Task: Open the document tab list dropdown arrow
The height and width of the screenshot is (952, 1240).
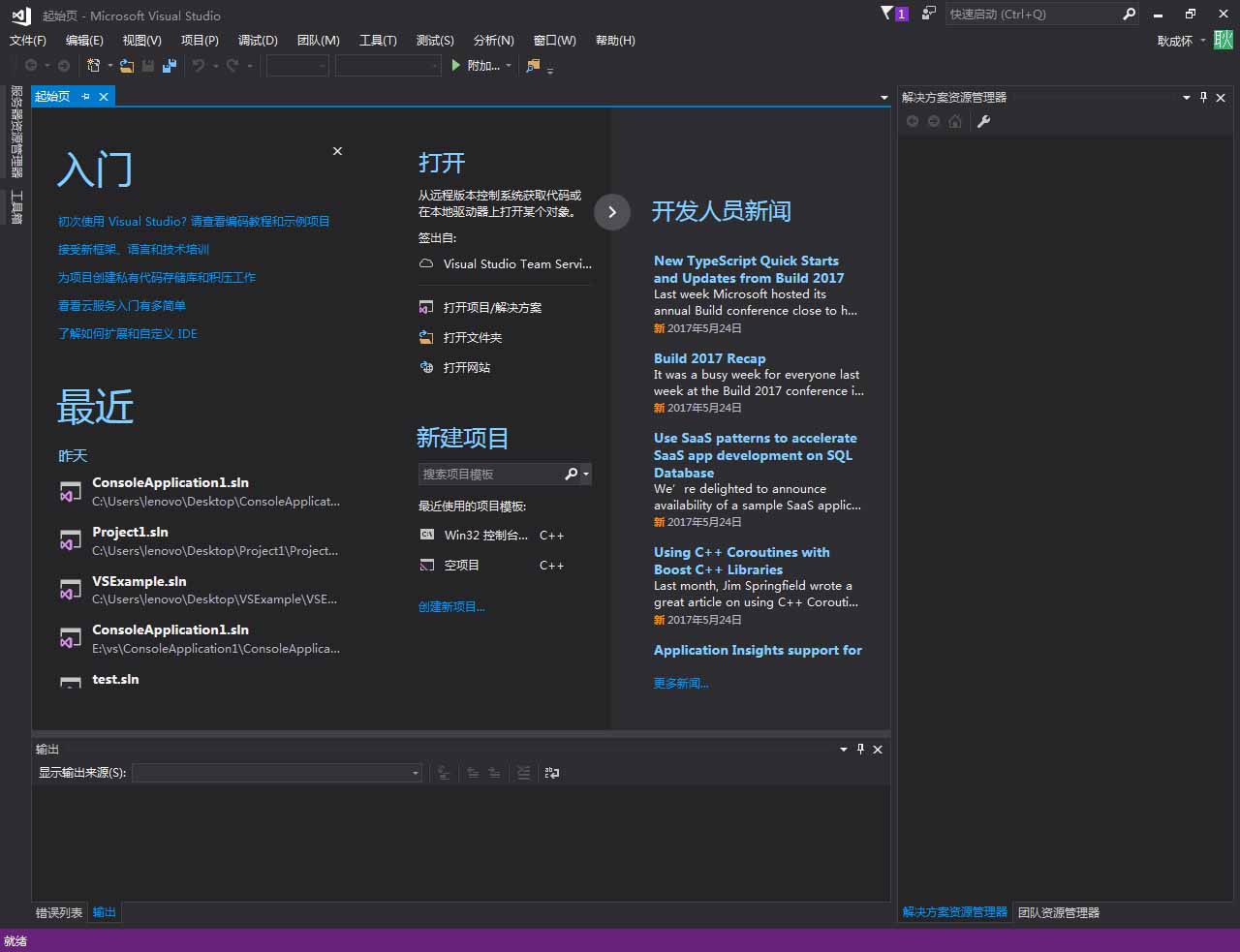Action: 883,97
